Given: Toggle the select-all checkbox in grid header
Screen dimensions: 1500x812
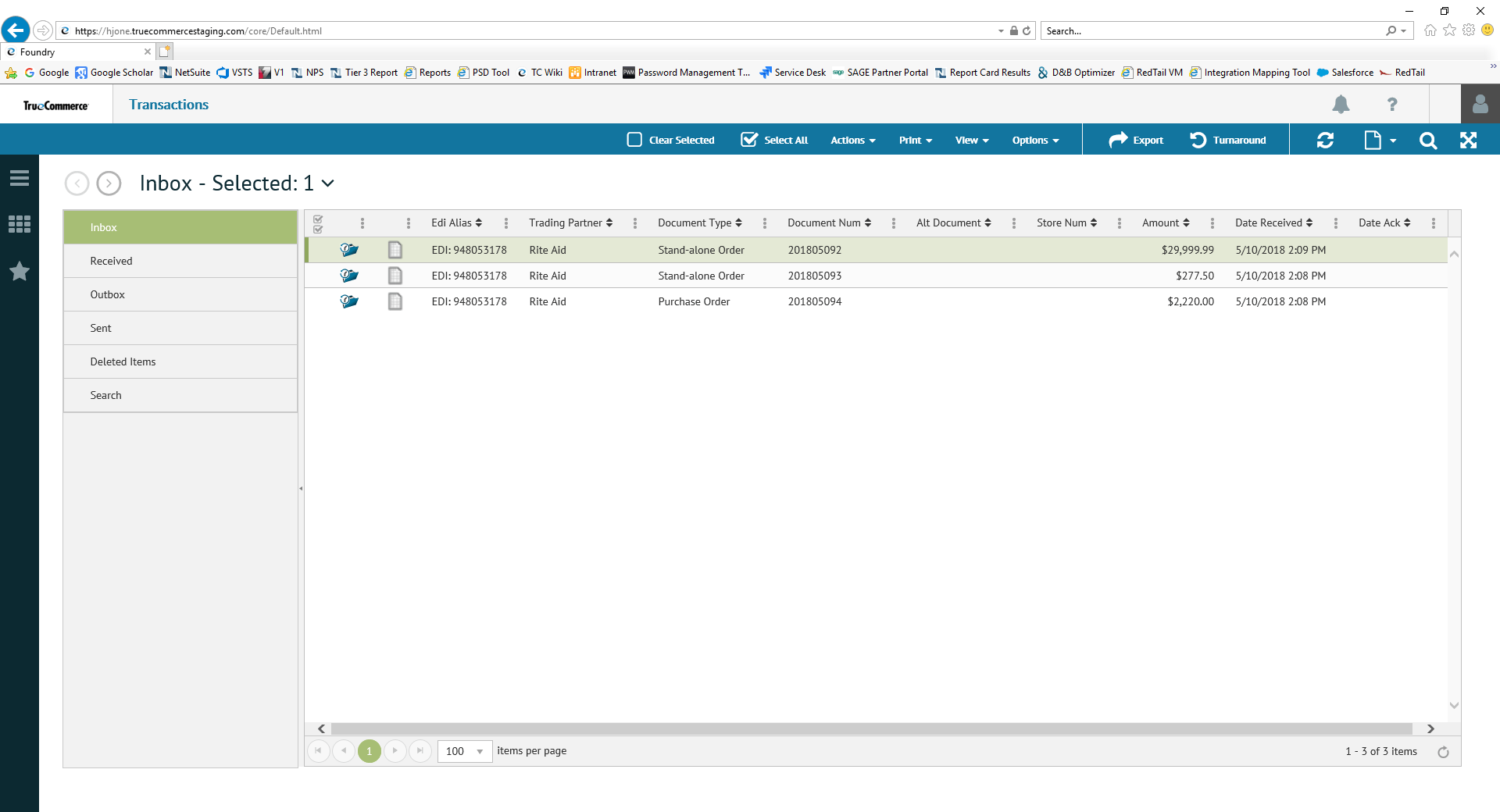Looking at the screenshot, I should point(318,224).
